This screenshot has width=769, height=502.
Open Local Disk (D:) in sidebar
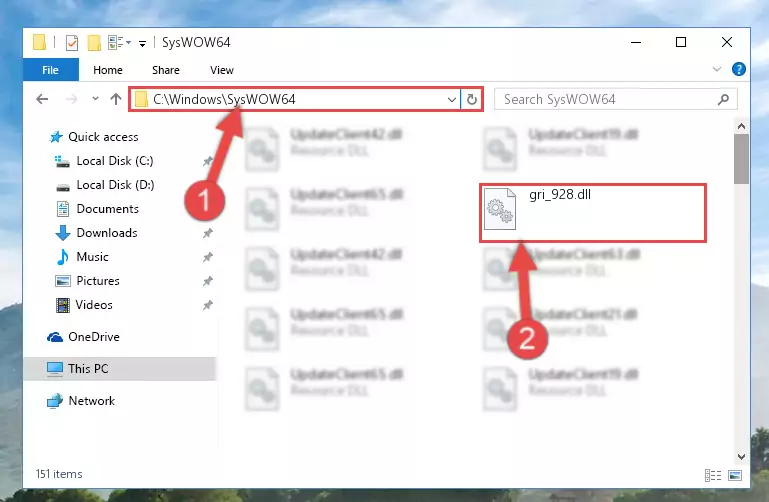point(115,185)
